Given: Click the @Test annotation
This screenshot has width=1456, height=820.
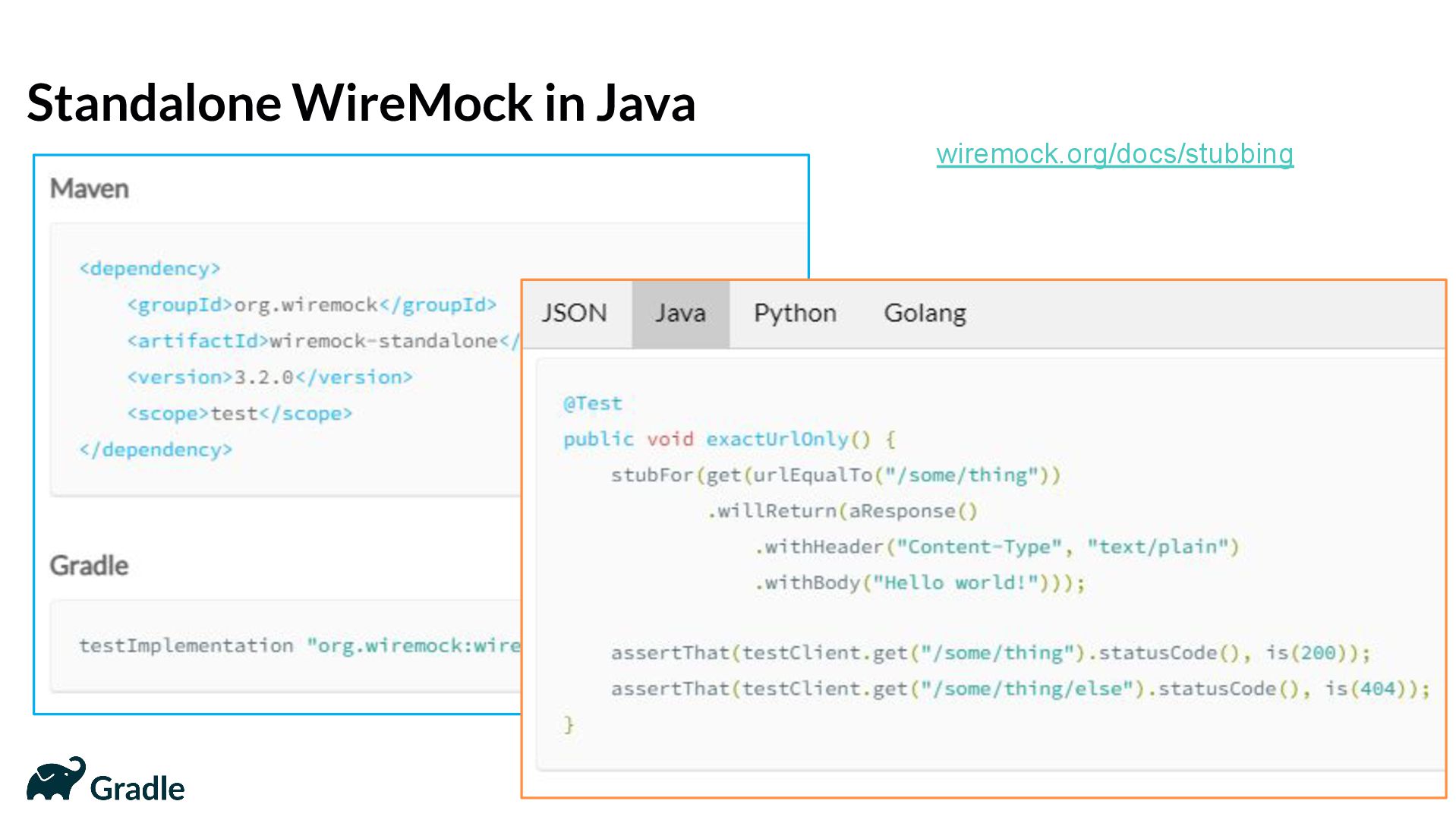Looking at the screenshot, I should [593, 403].
